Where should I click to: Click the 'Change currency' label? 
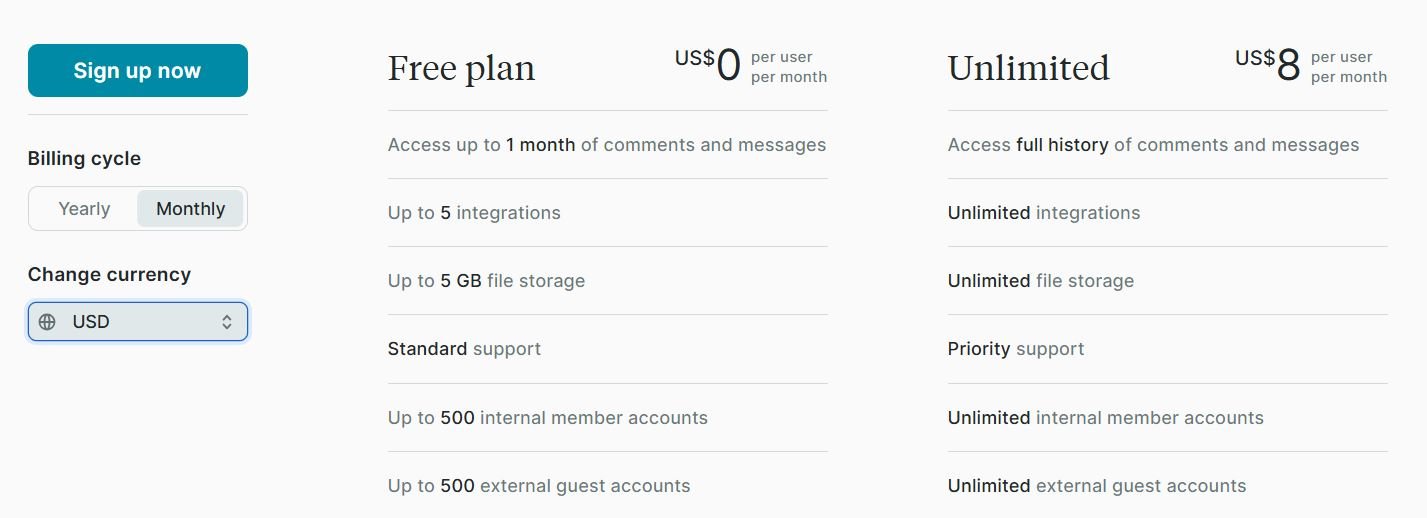pyautogui.click(x=109, y=275)
